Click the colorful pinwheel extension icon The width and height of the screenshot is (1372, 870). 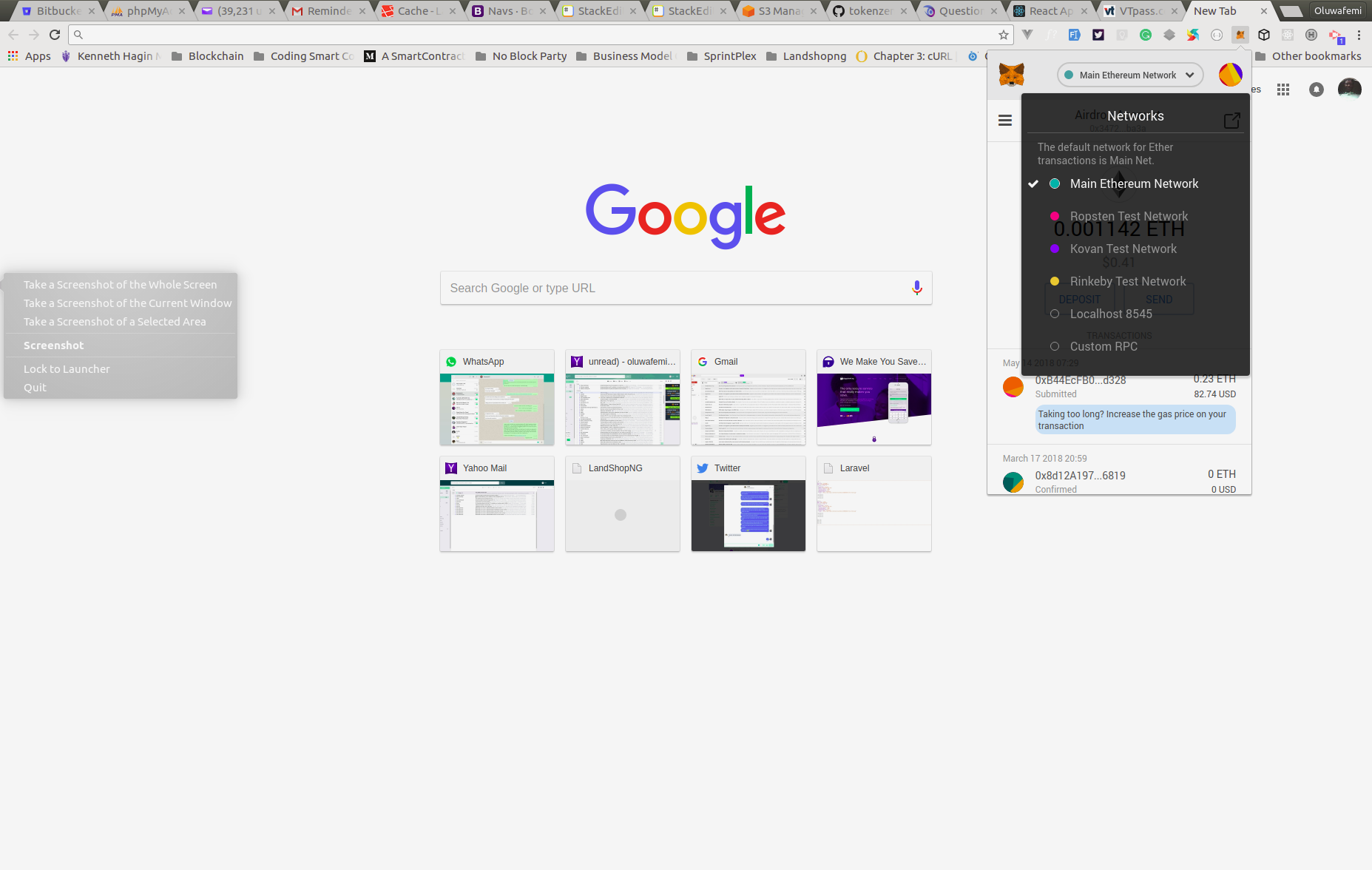[x=1193, y=35]
